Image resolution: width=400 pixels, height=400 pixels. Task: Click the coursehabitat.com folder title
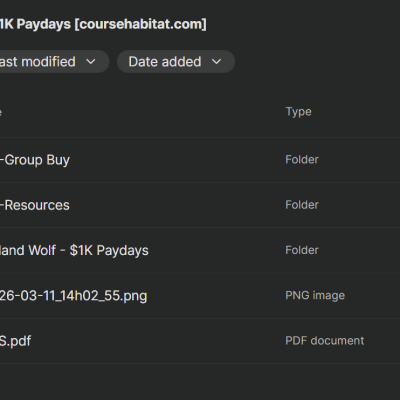tap(103, 24)
